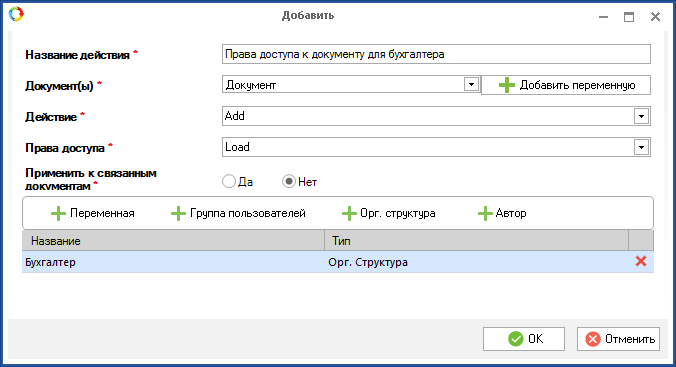Click the Отменить button
Screen dimensions: 676x367
tap(619, 339)
